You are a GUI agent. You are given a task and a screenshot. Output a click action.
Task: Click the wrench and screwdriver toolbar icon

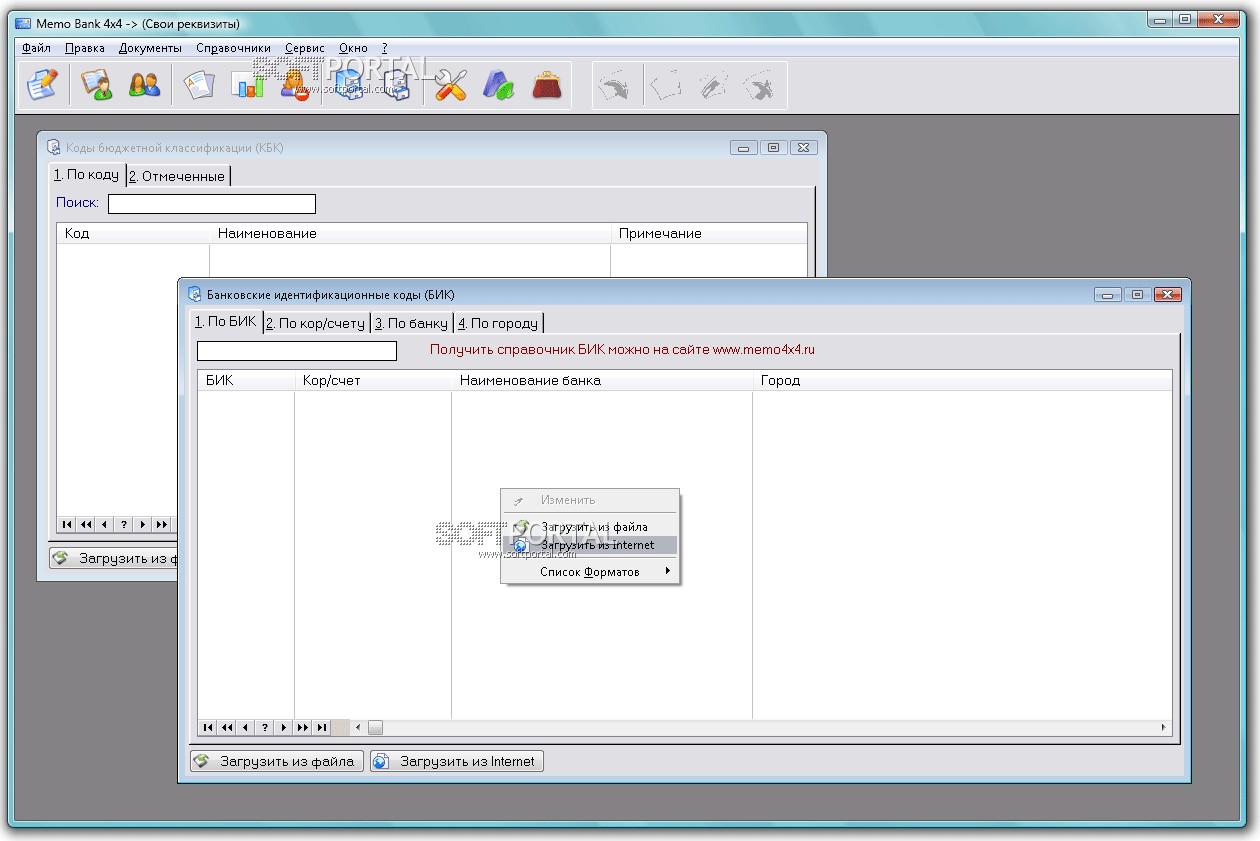point(451,85)
